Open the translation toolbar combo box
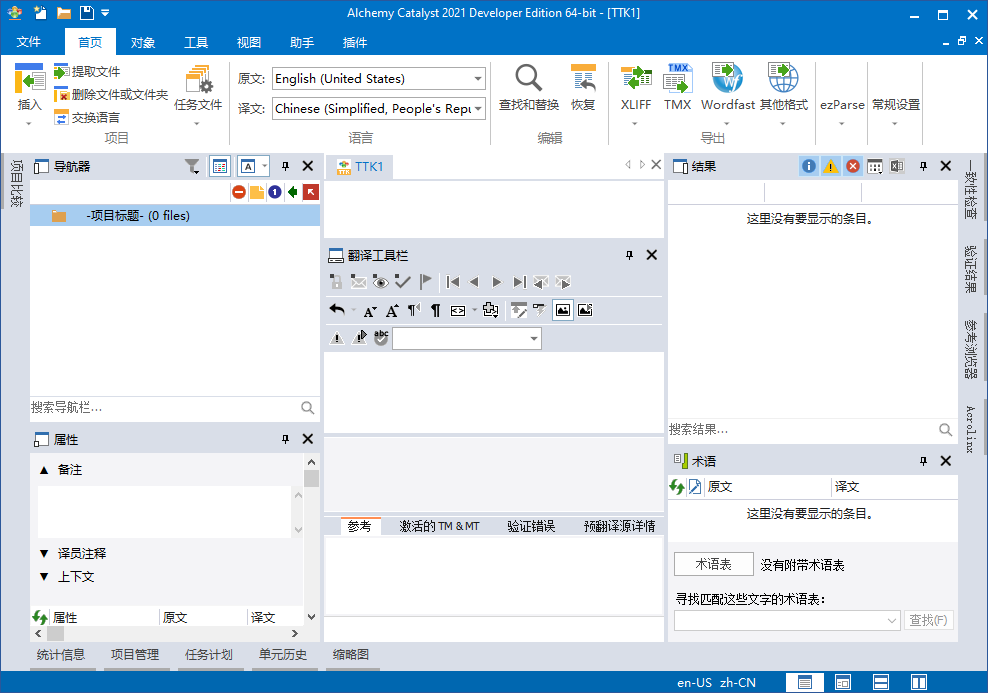The image size is (988, 693). [534, 338]
